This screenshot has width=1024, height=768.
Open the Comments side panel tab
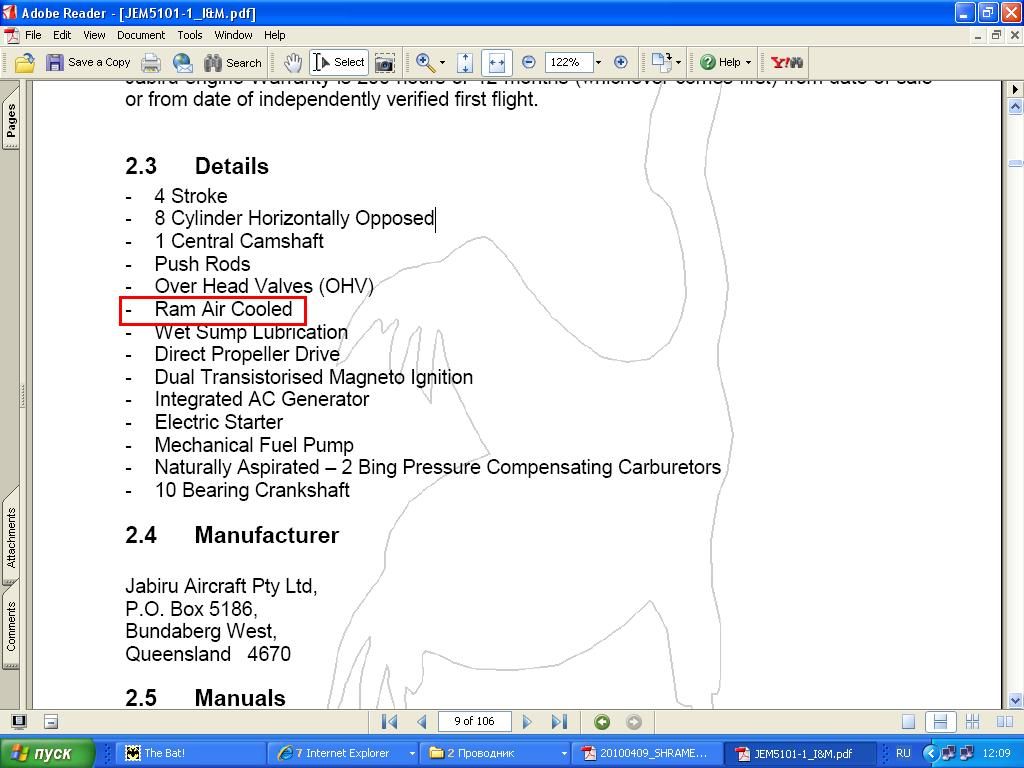[x=11, y=626]
